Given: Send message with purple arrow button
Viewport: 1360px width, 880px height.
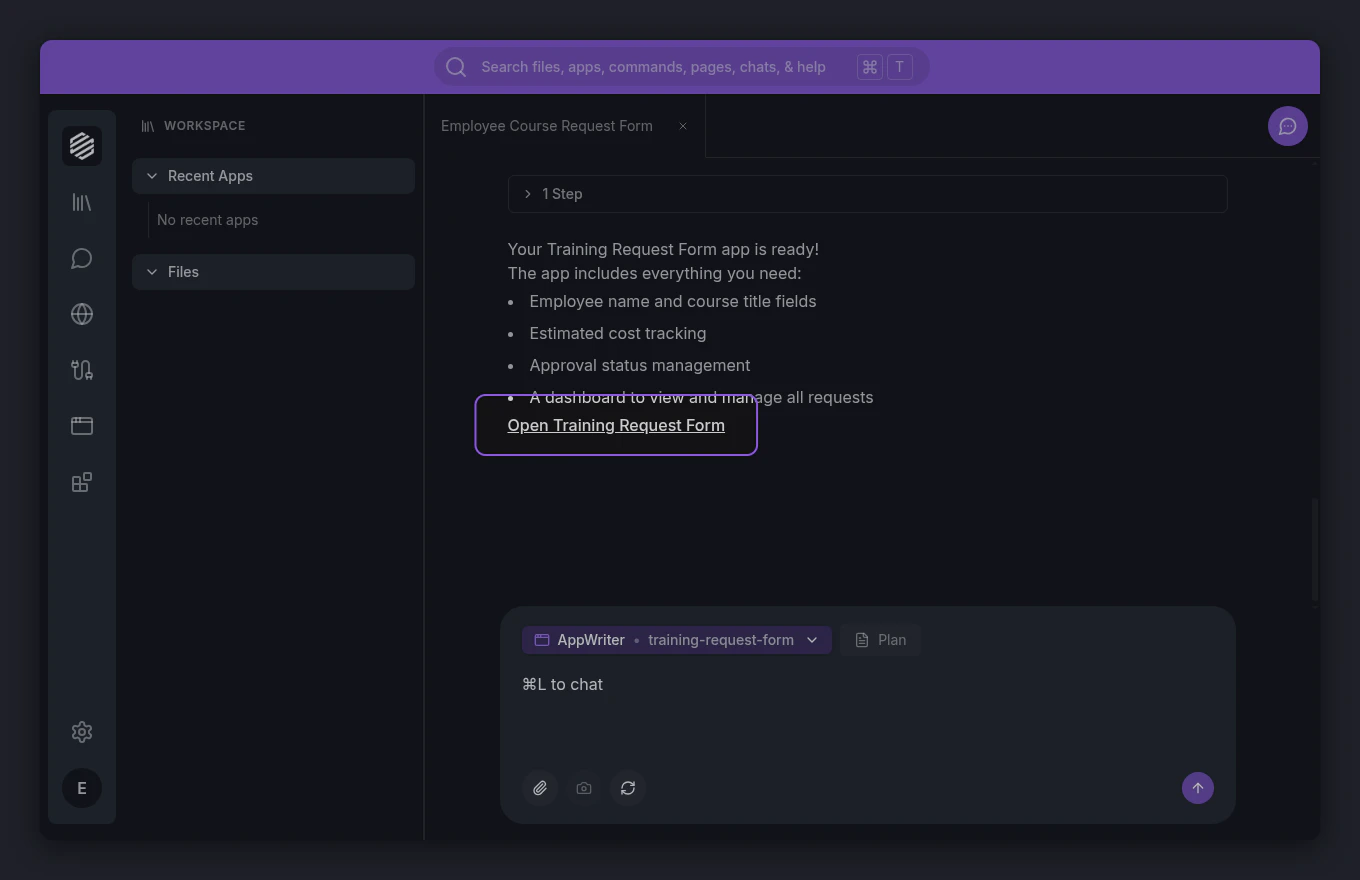Looking at the screenshot, I should click(1198, 788).
